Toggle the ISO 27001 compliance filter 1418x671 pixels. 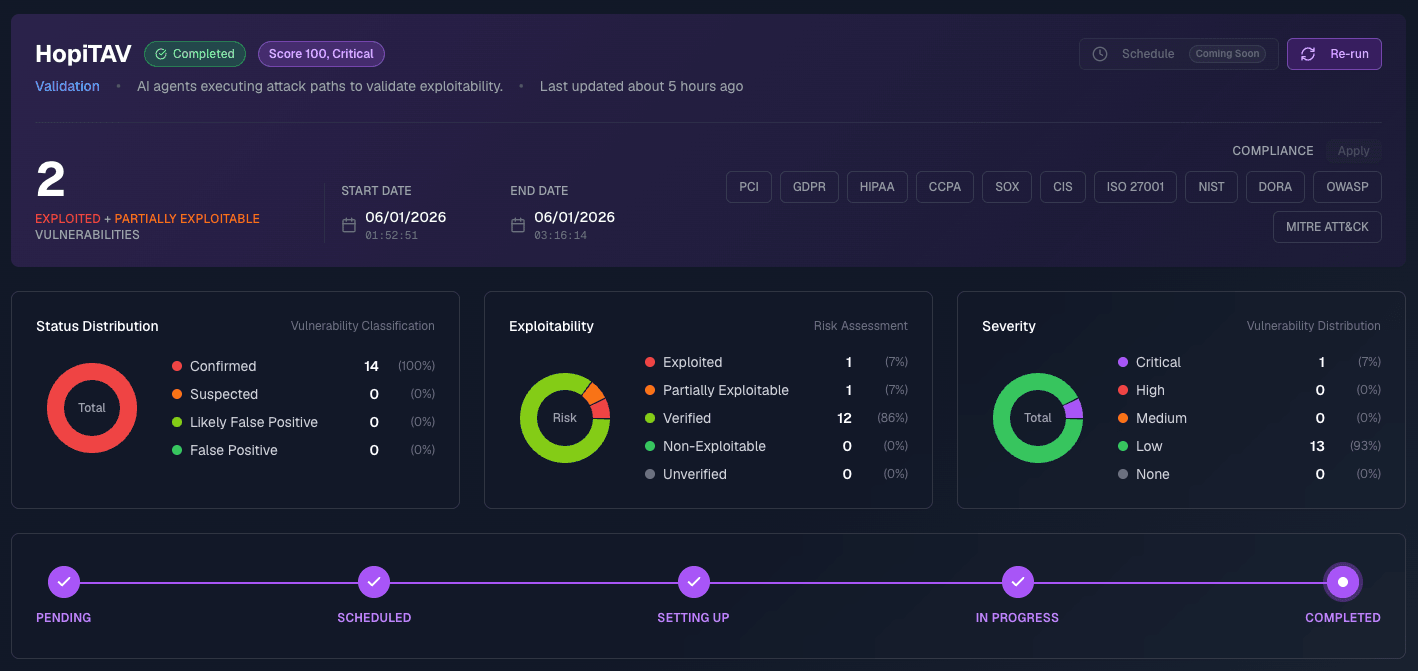click(1135, 187)
